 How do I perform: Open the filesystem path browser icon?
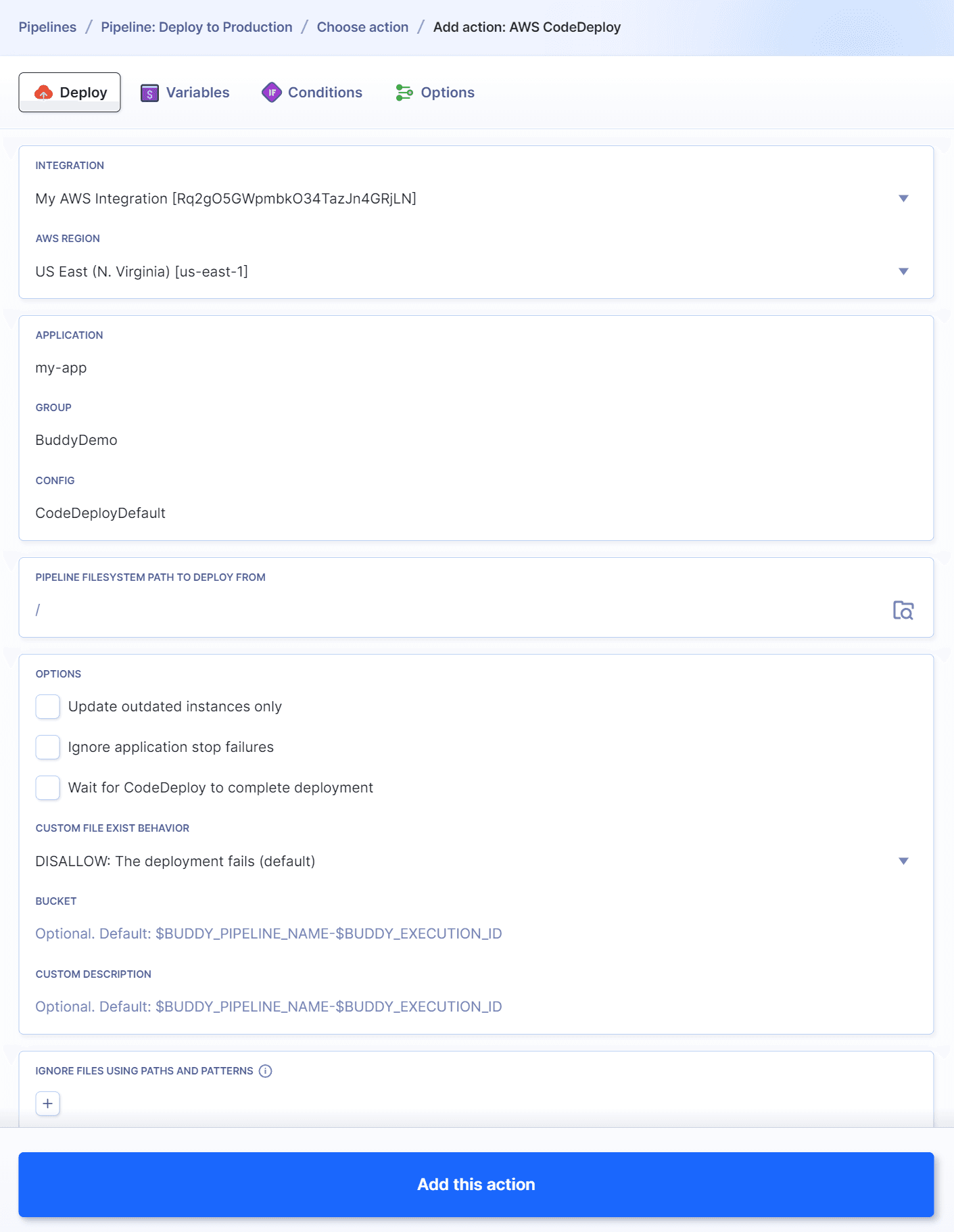click(904, 609)
